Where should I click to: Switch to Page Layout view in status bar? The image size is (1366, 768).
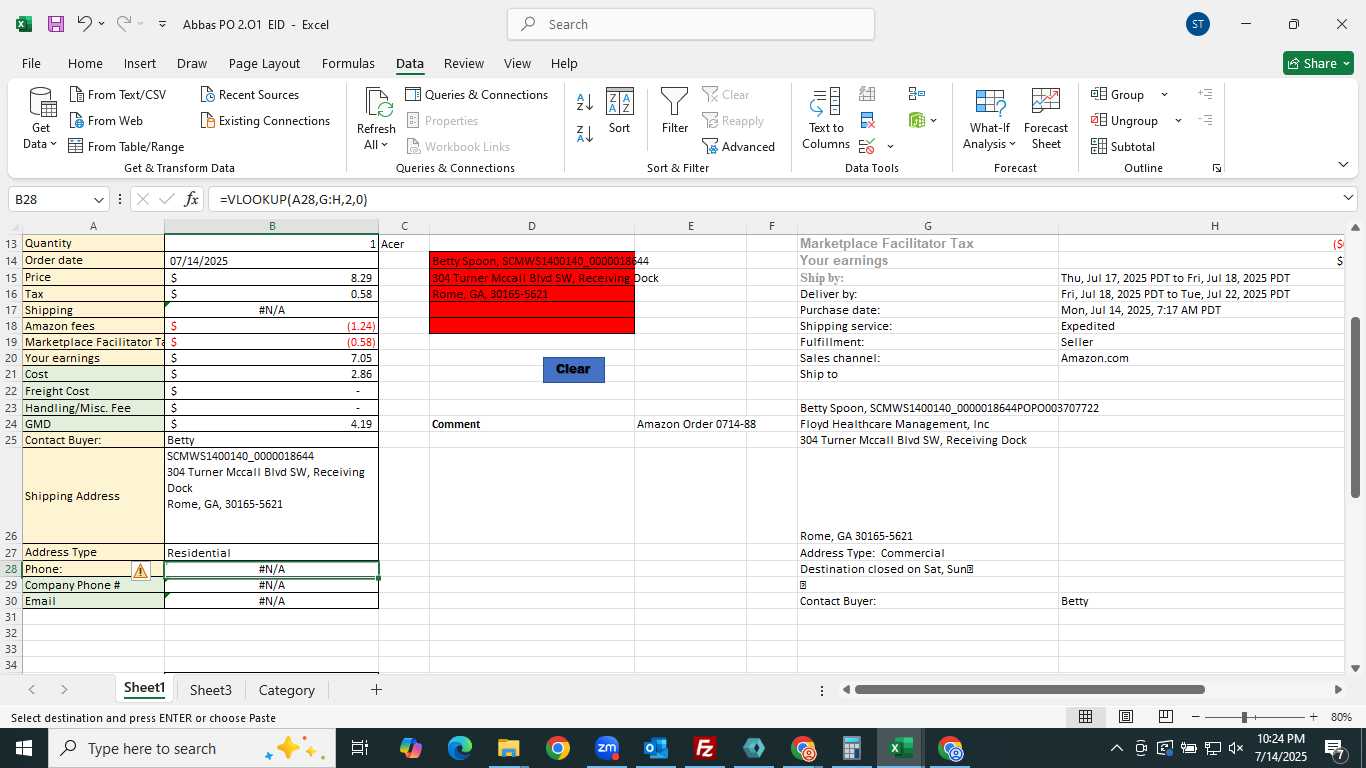1125,717
